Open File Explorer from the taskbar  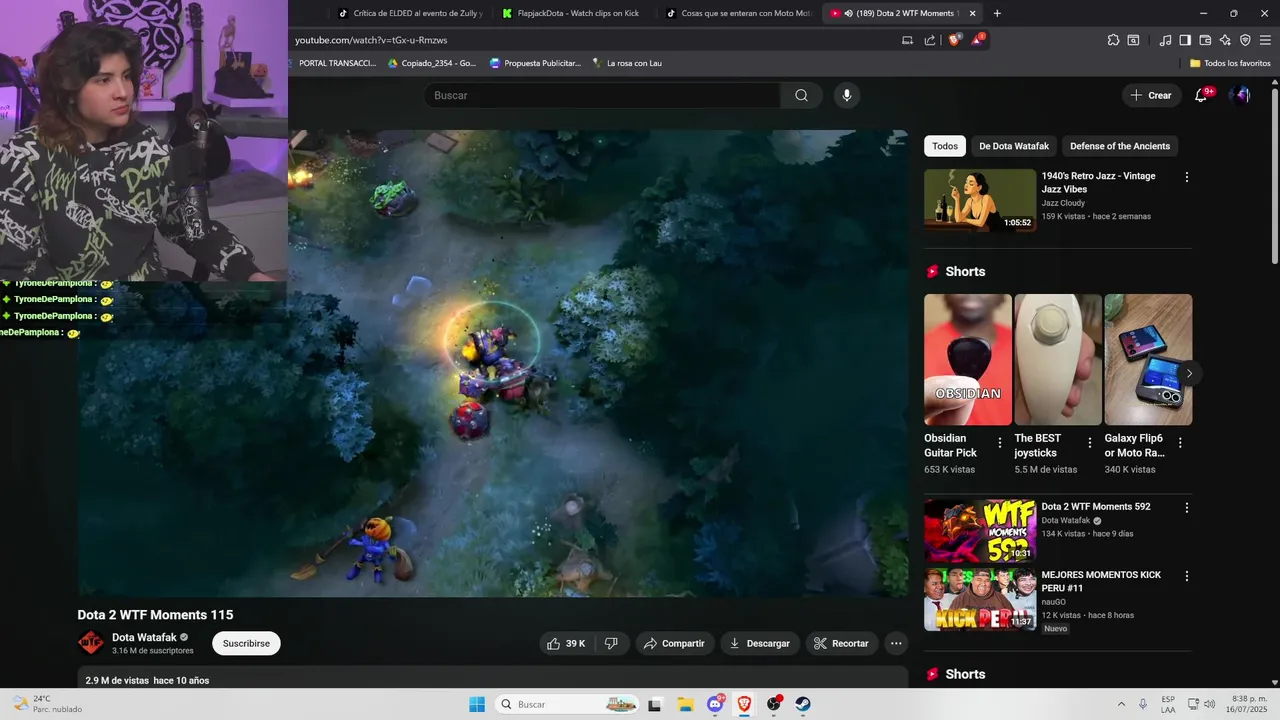pos(685,704)
